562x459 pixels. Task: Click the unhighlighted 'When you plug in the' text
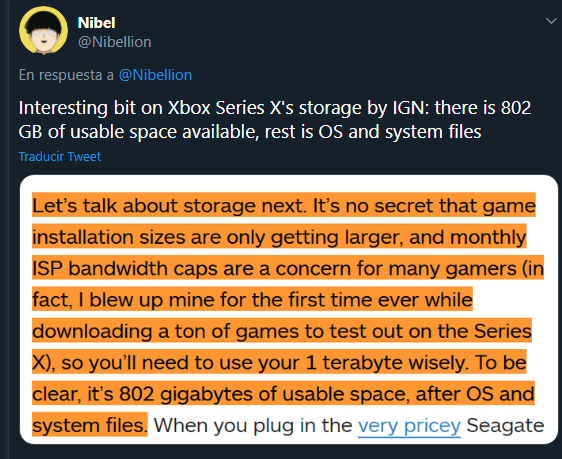[x=253, y=425]
